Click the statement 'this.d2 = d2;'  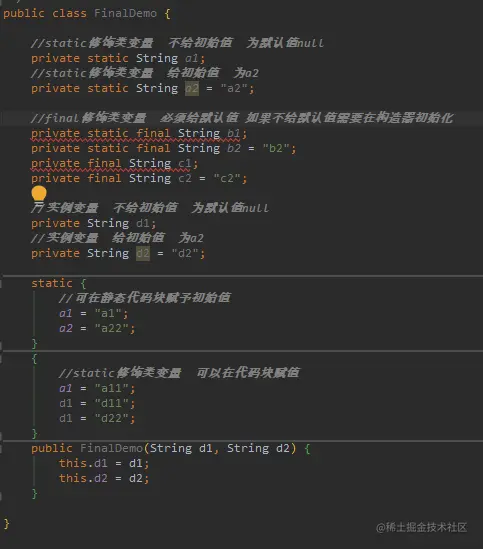click(104, 479)
